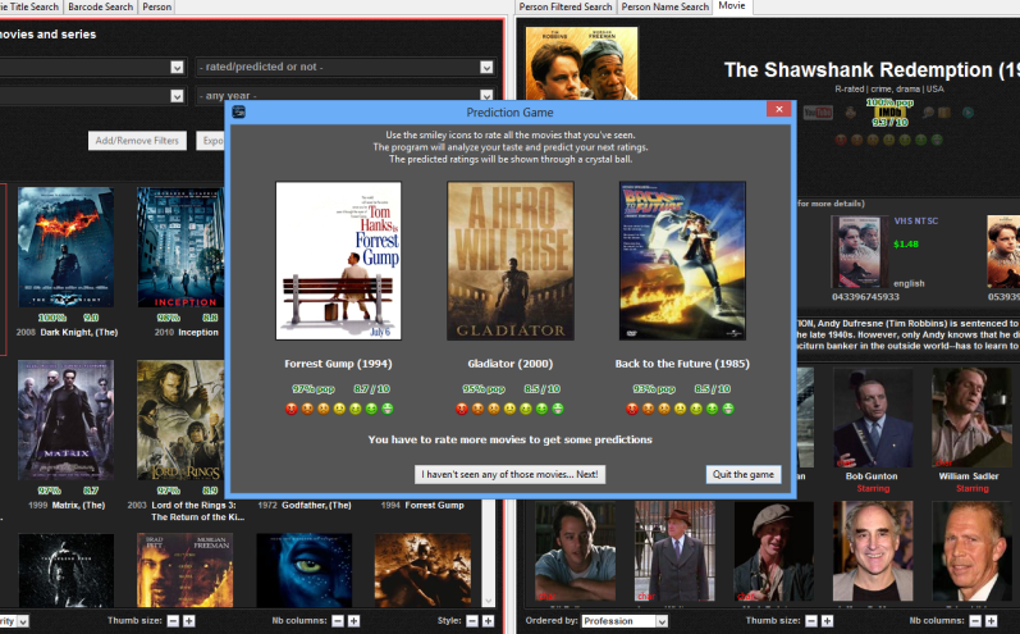Viewport: 1020px width, 634px height.
Task: Rate Shawshank Redemption with the red angry smiley
Action: click(x=841, y=140)
